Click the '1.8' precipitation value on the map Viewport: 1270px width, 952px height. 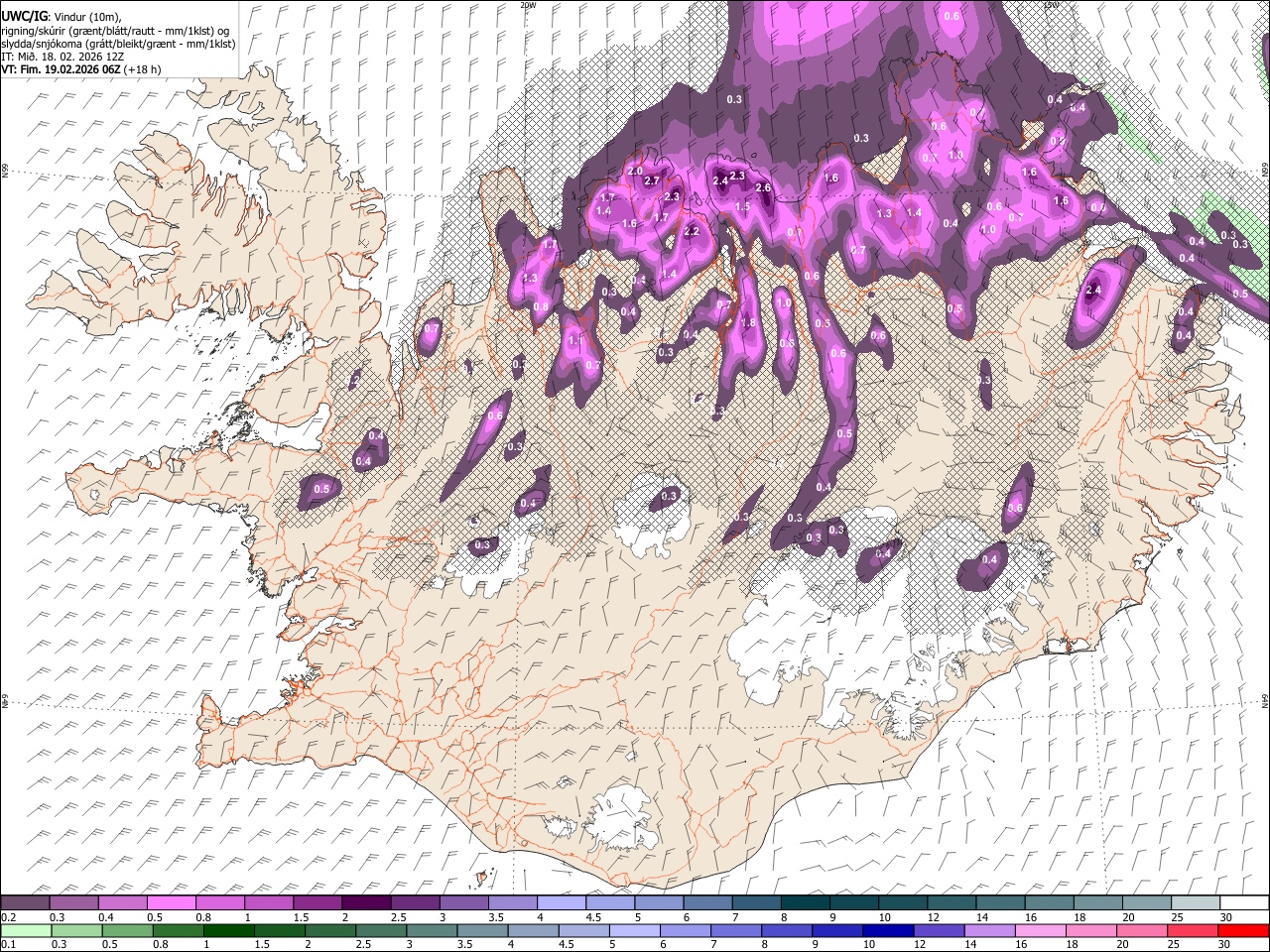point(749,323)
